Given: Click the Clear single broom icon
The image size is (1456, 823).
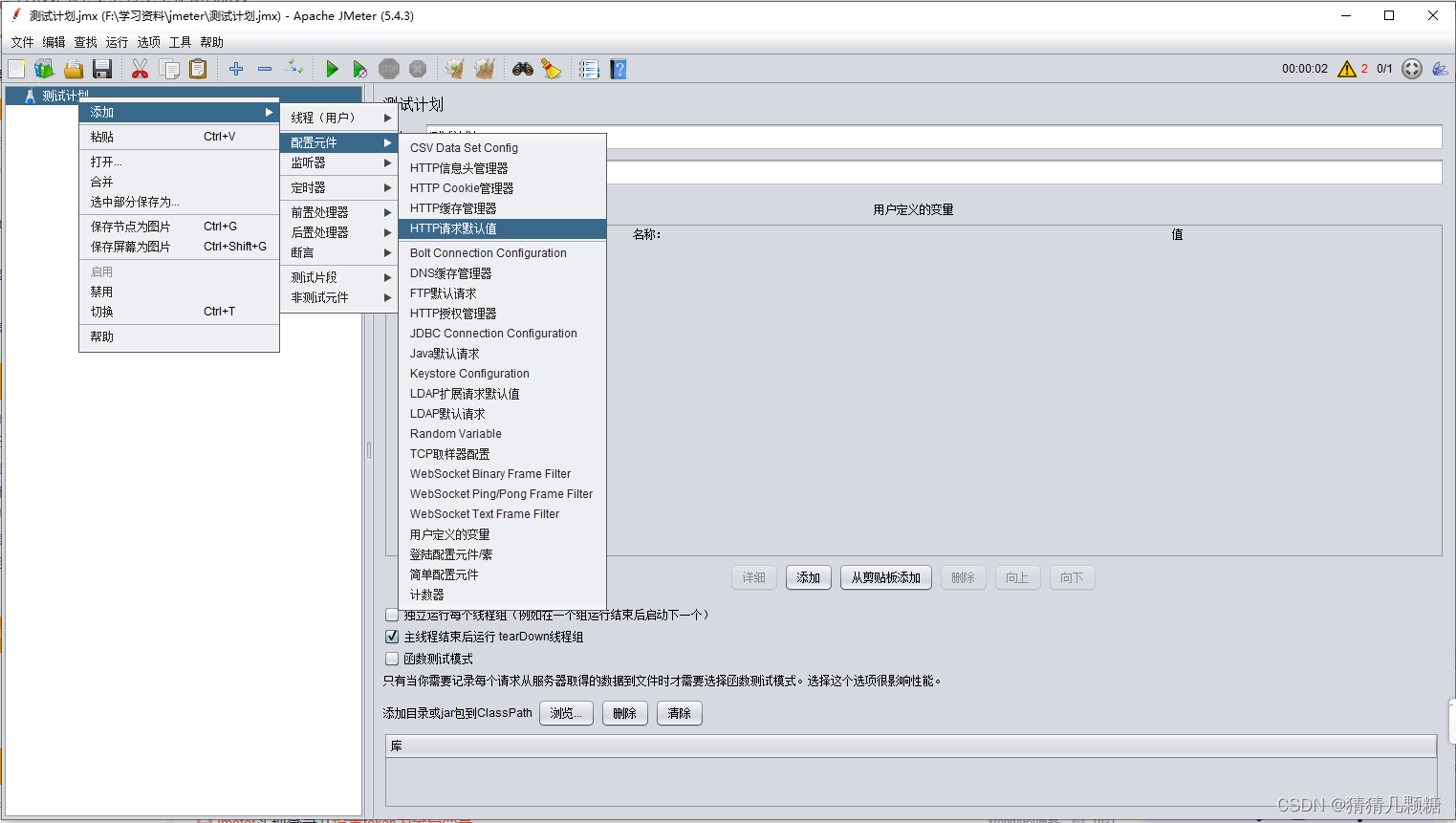Looking at the screenshot, I should 455,69.
